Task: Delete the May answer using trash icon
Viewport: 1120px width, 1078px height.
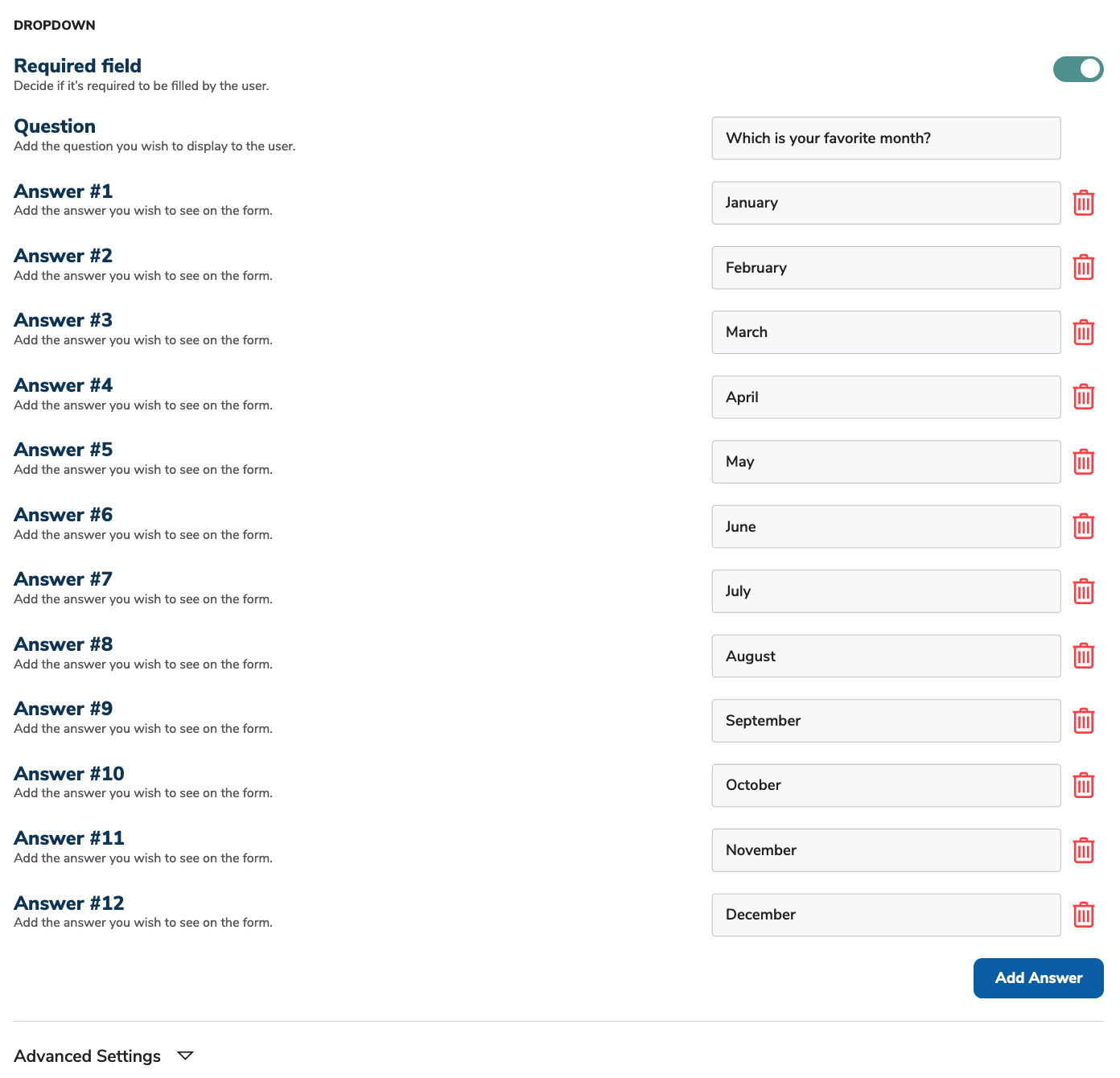Action: pos(1083,462)
